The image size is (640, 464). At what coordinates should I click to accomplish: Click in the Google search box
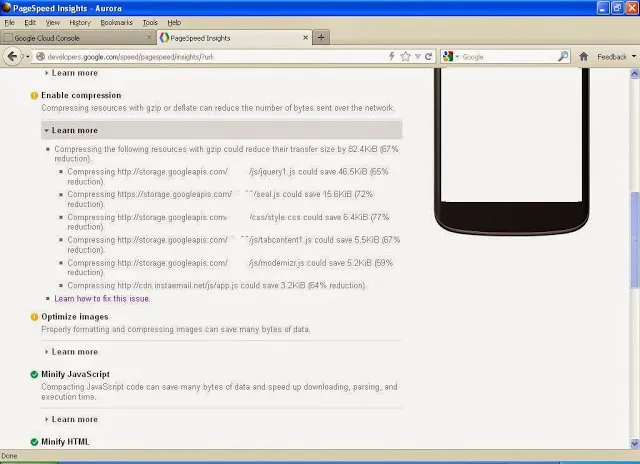[x=508, y=57]
